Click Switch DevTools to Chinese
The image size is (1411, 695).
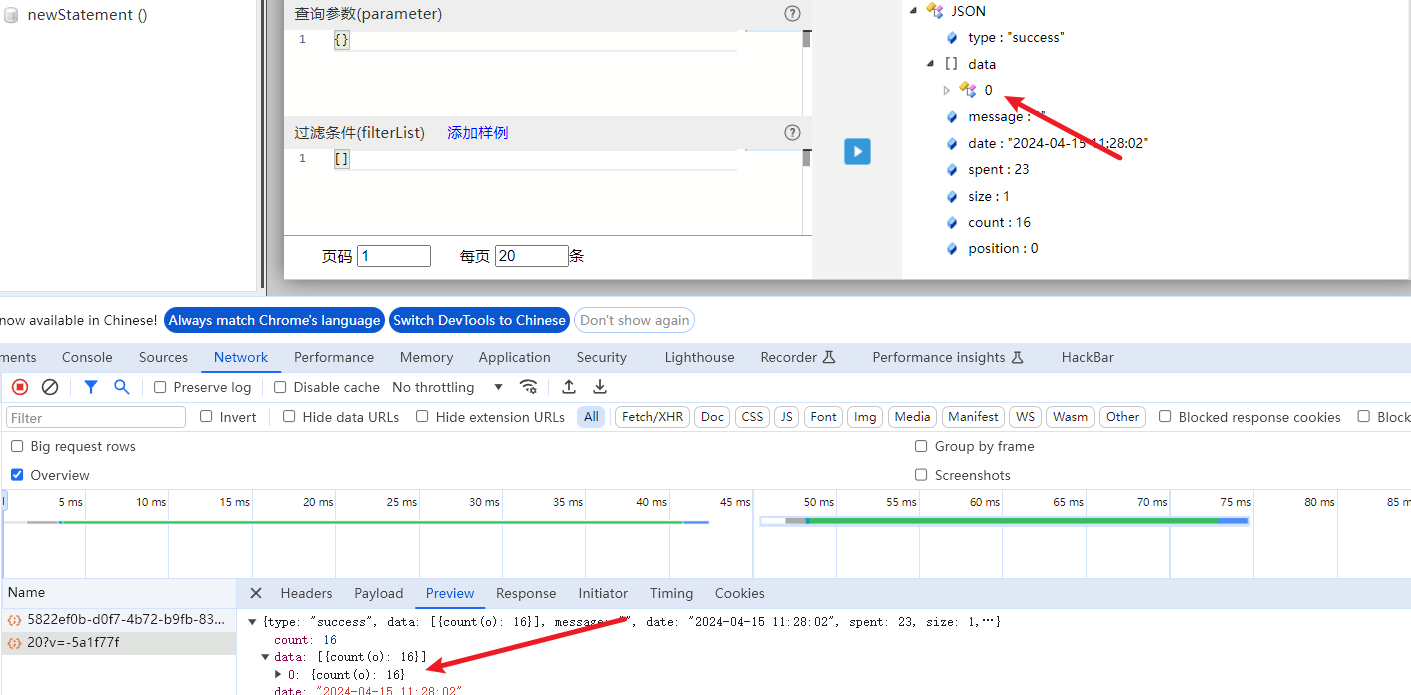(x=479, y=320)
